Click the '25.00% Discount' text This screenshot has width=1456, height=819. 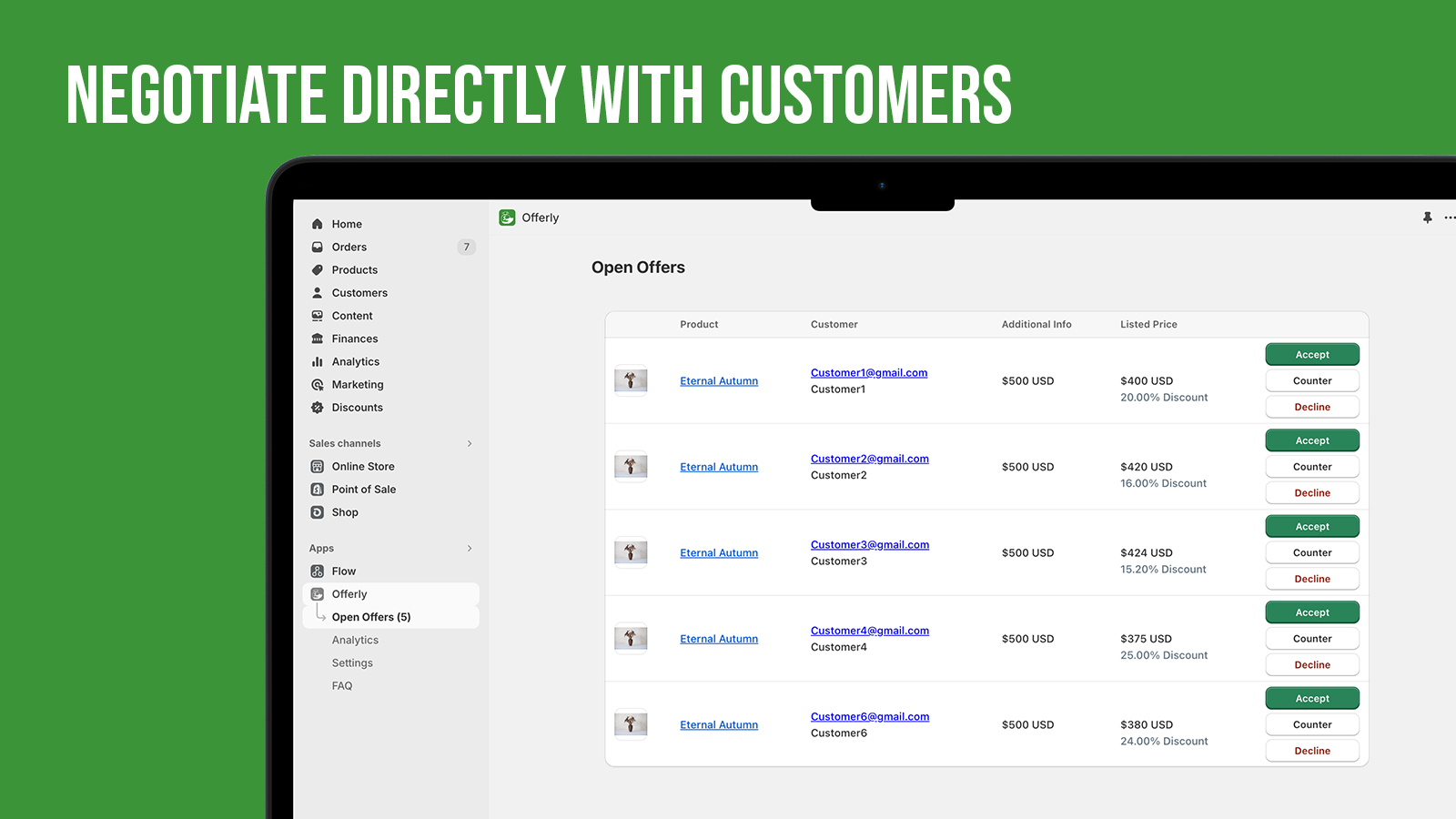click(1164, 655)
